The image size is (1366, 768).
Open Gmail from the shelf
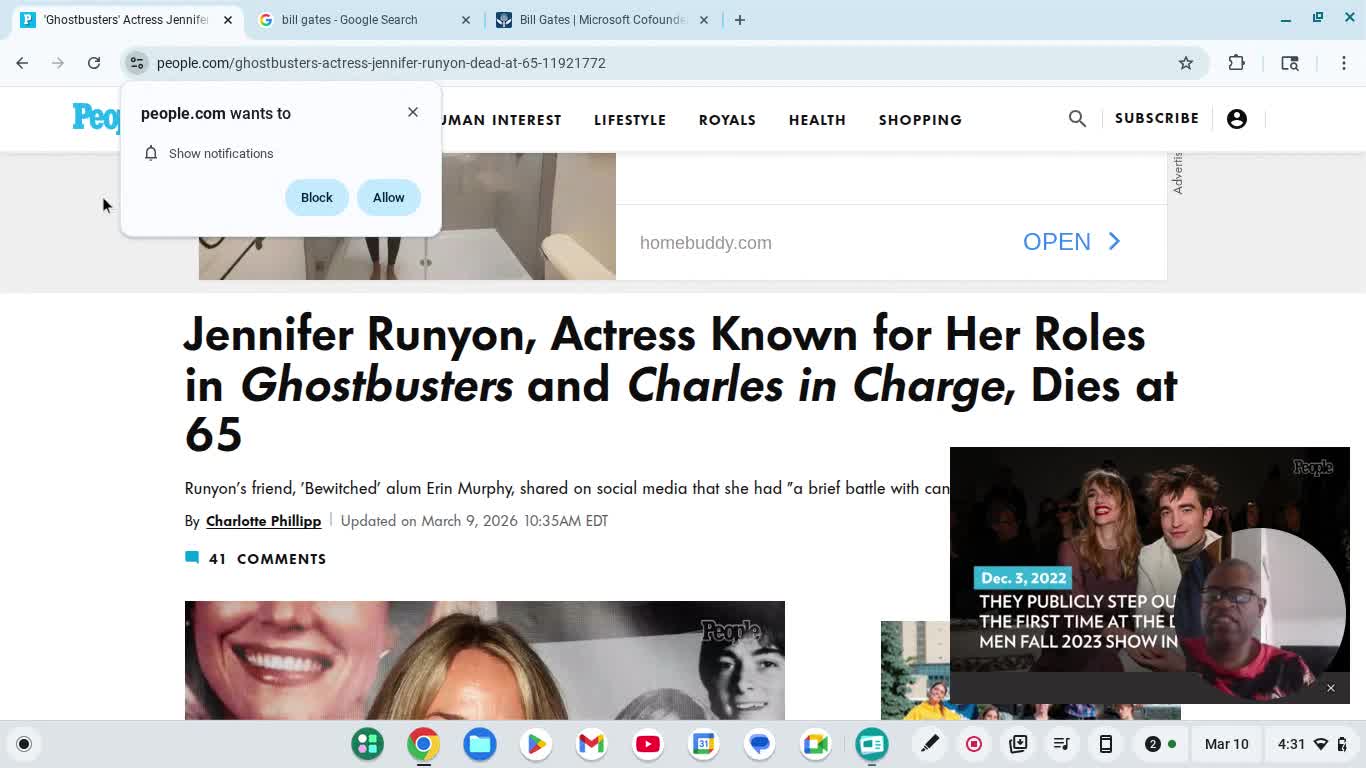tap(591, 744)
